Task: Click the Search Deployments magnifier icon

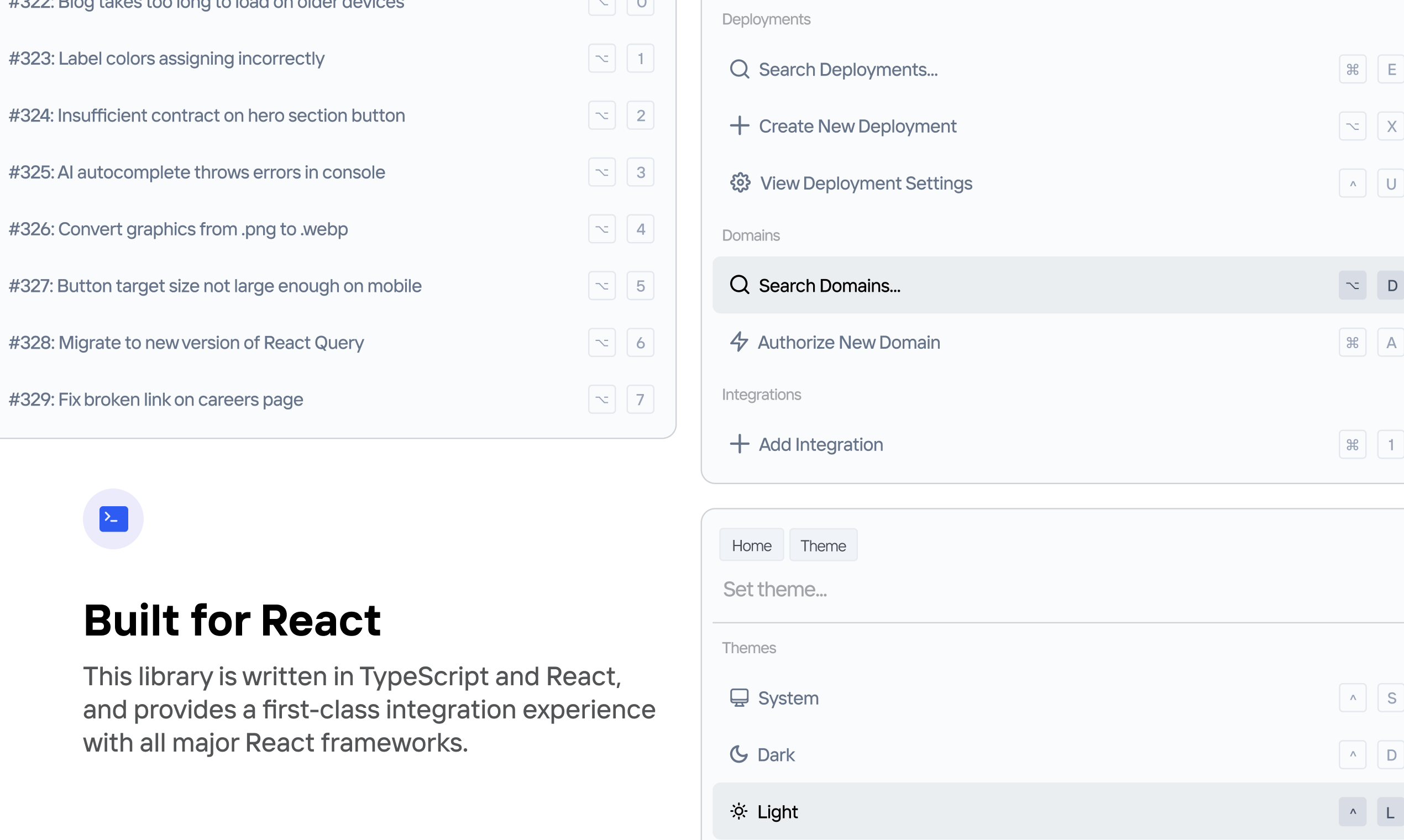Action: click(739, 68)
